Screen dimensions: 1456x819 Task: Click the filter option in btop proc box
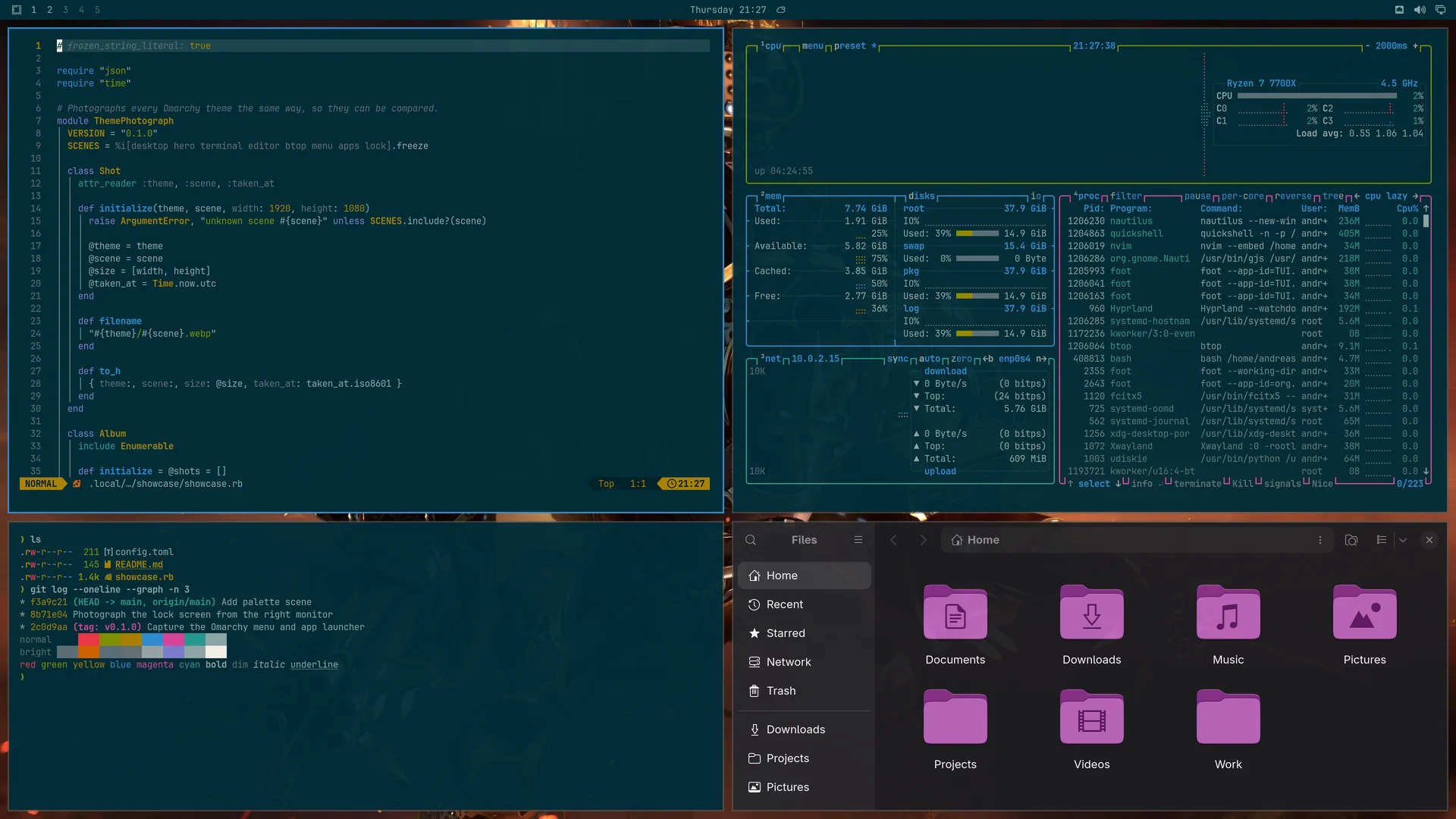1125,196
